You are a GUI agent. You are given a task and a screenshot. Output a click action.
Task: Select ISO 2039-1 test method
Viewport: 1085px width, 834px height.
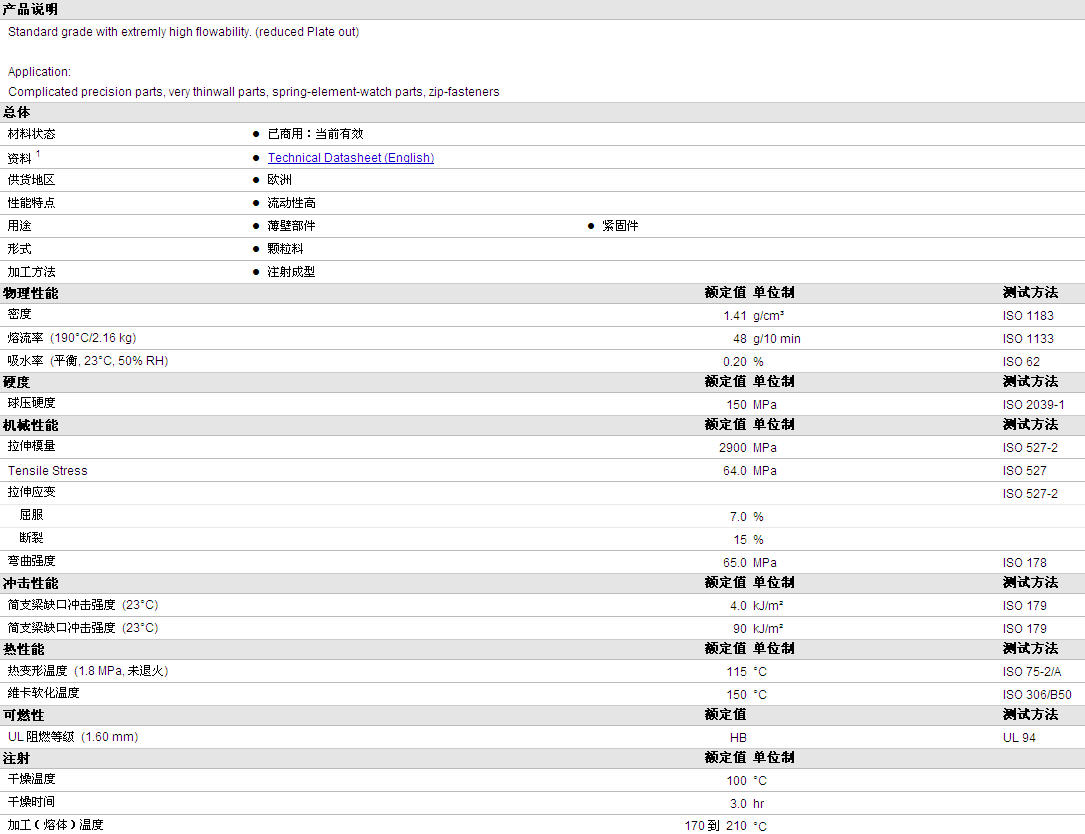[x=1033, y=404]
